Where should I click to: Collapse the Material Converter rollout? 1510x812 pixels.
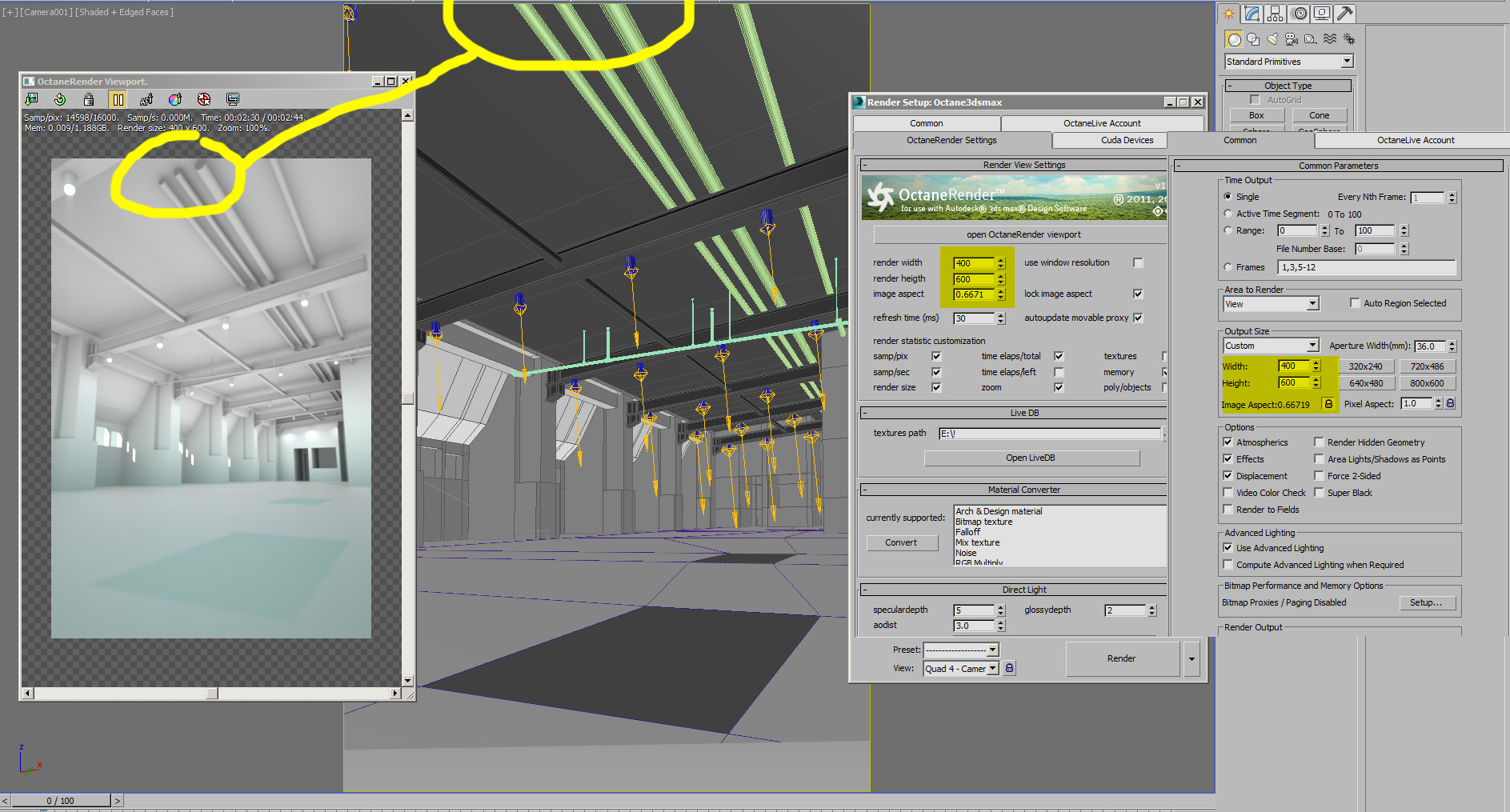point(865,490)
